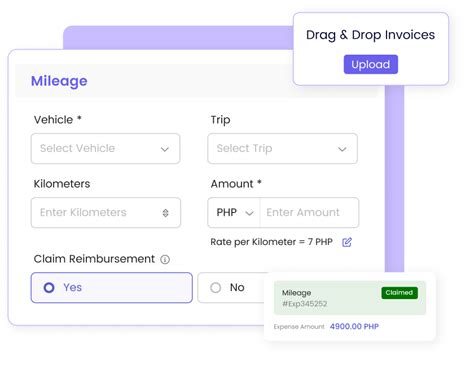Click the Mileage section heading
Viewport: 474px width, 374px height.
pos(59,81)
